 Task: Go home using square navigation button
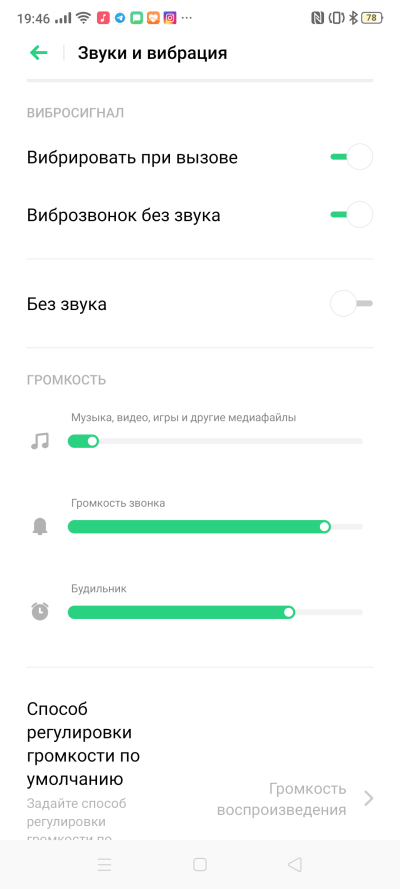200,864
